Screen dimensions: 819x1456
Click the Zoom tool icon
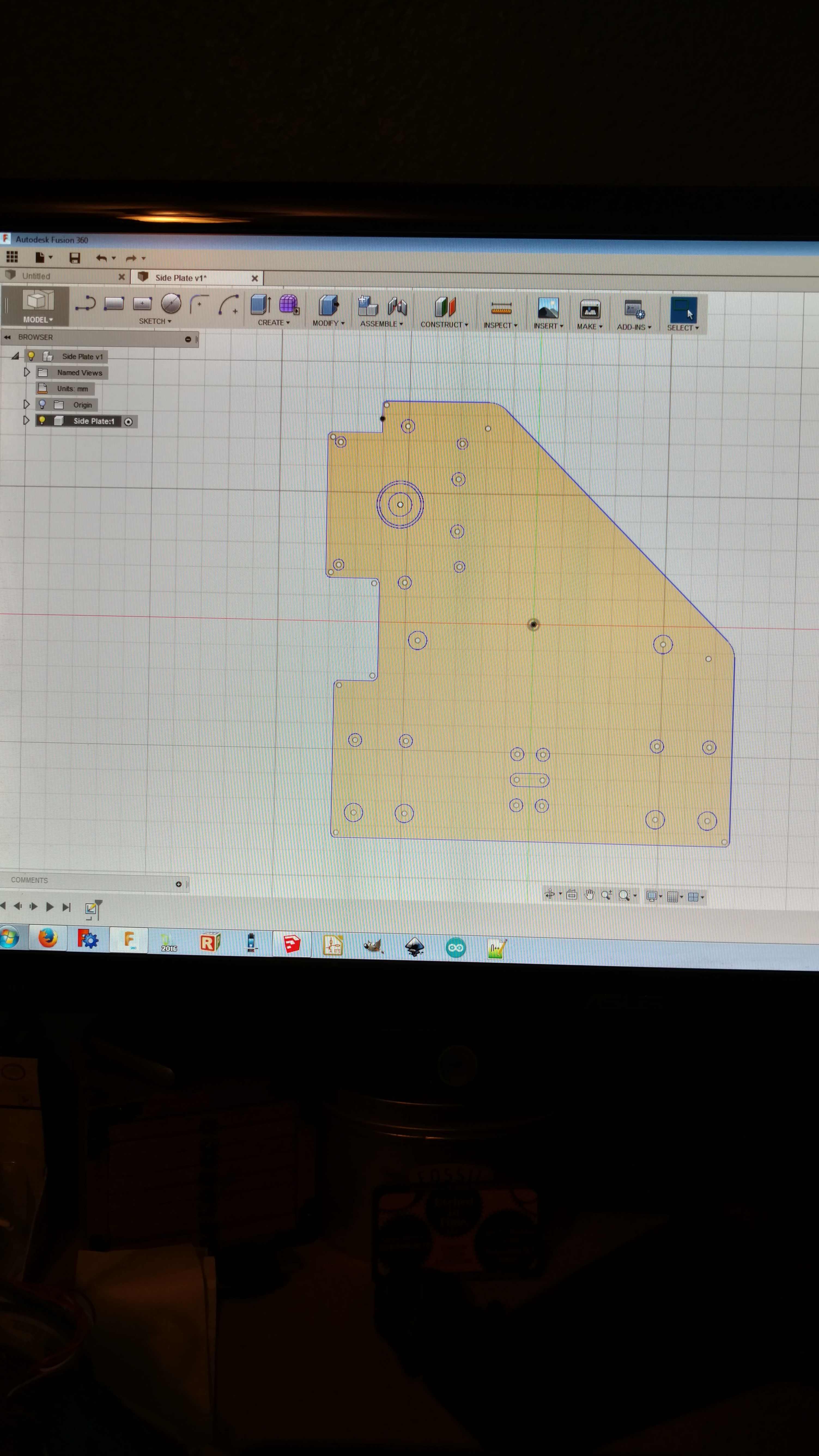(x=606, y=895)
